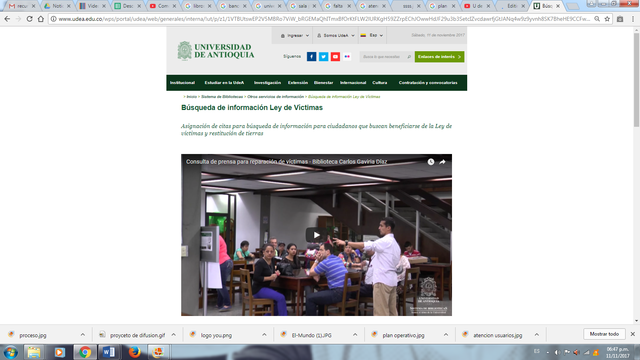Viewport: 640px width, 360px height.
Task: Expand options for El-Mundo (1).JPG download
Action: (x=355, y=335)
